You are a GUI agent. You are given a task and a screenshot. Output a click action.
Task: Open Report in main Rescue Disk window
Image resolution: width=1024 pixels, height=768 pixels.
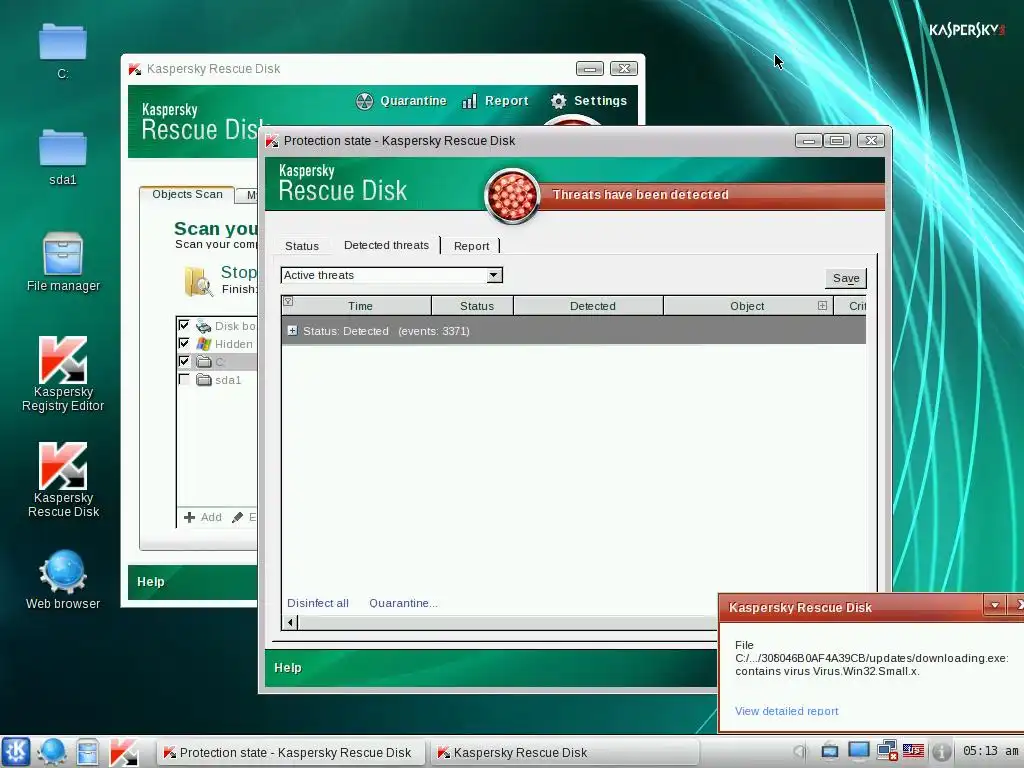click(x=495, y=101)
